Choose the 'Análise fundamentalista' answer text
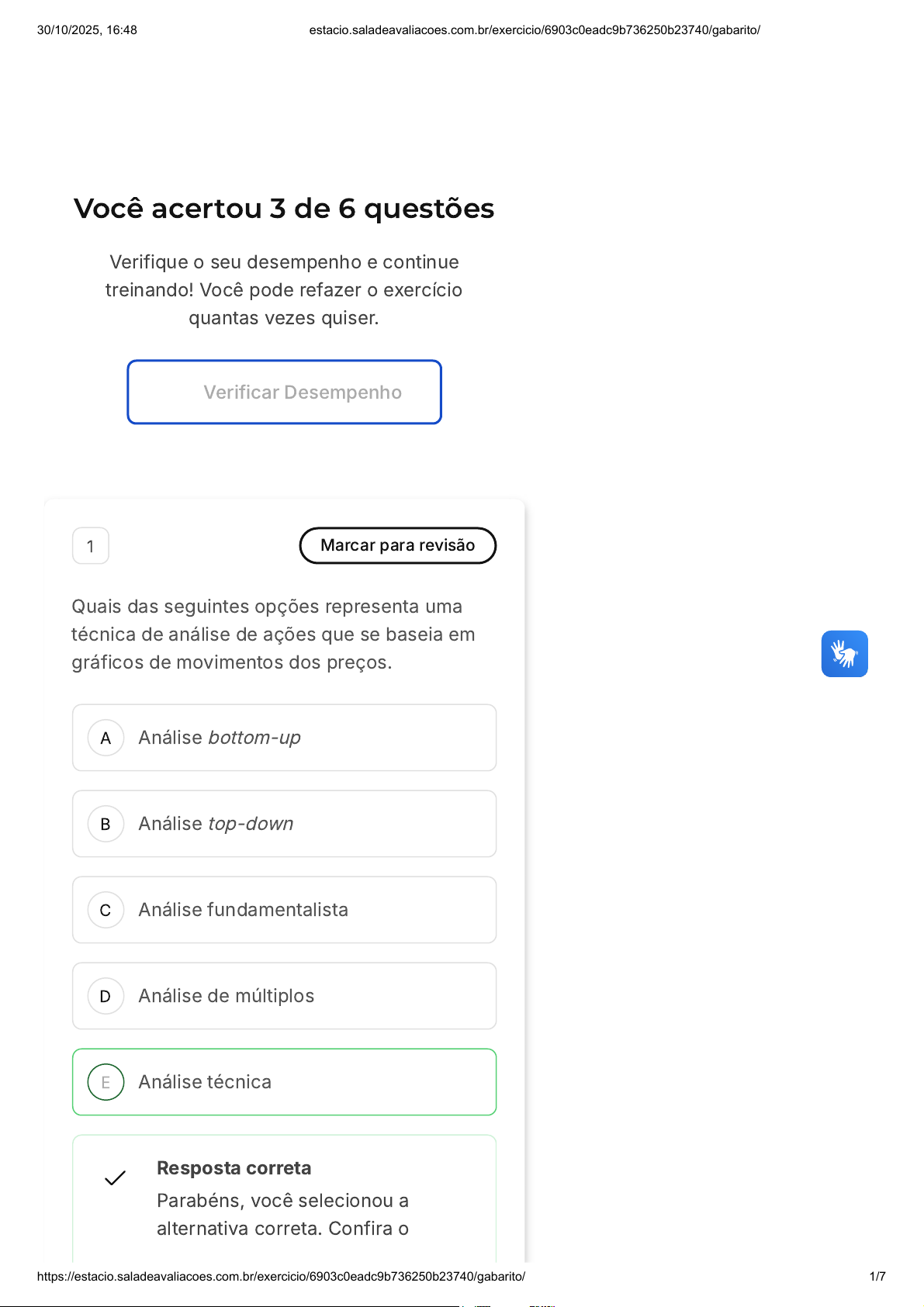This screenshot has height=1307, width=924. point(243,910)
